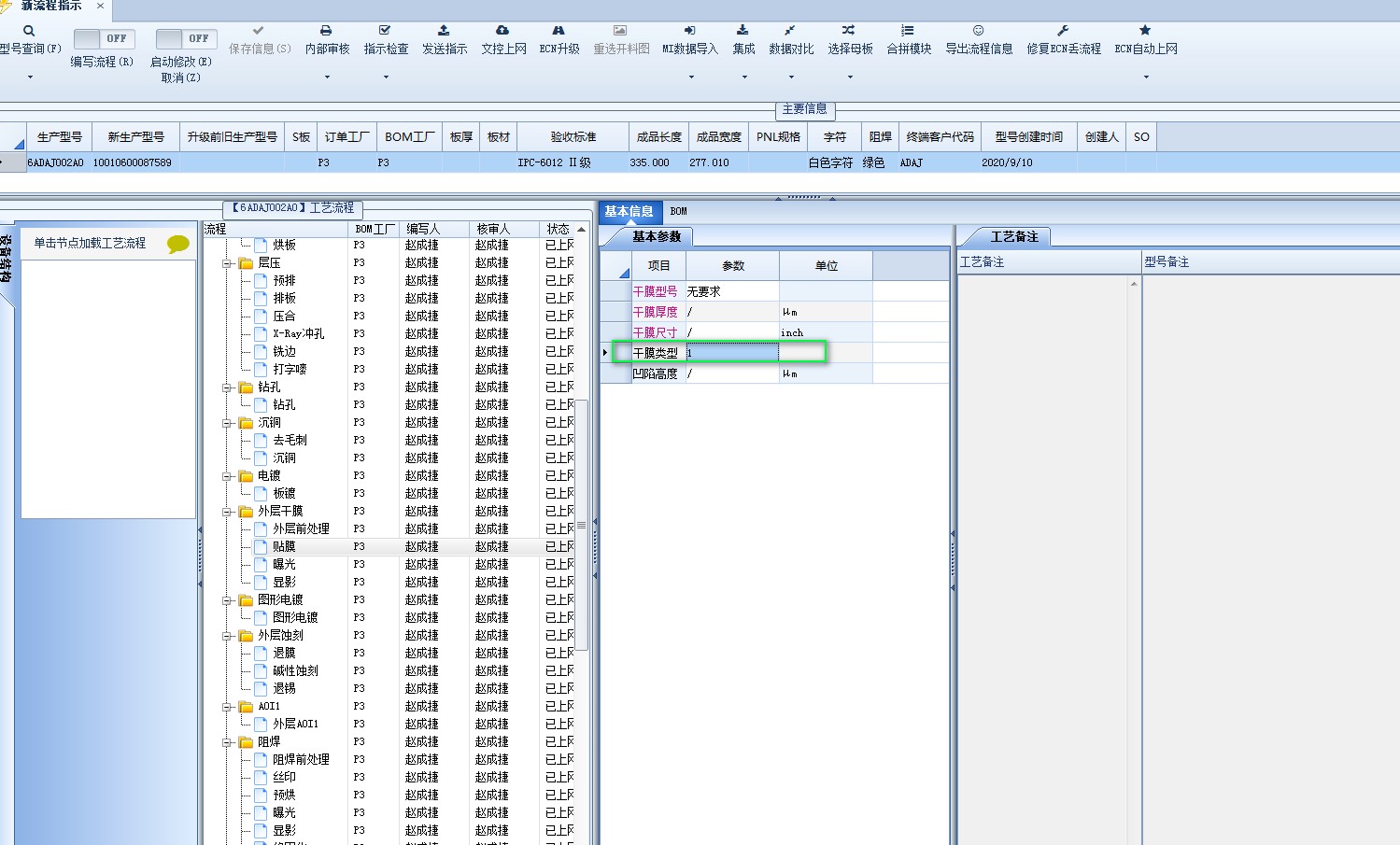This screenshot has height=845, width=1400.
Task: Click the 文控上网 cloud icon
Action: (502, 31)
